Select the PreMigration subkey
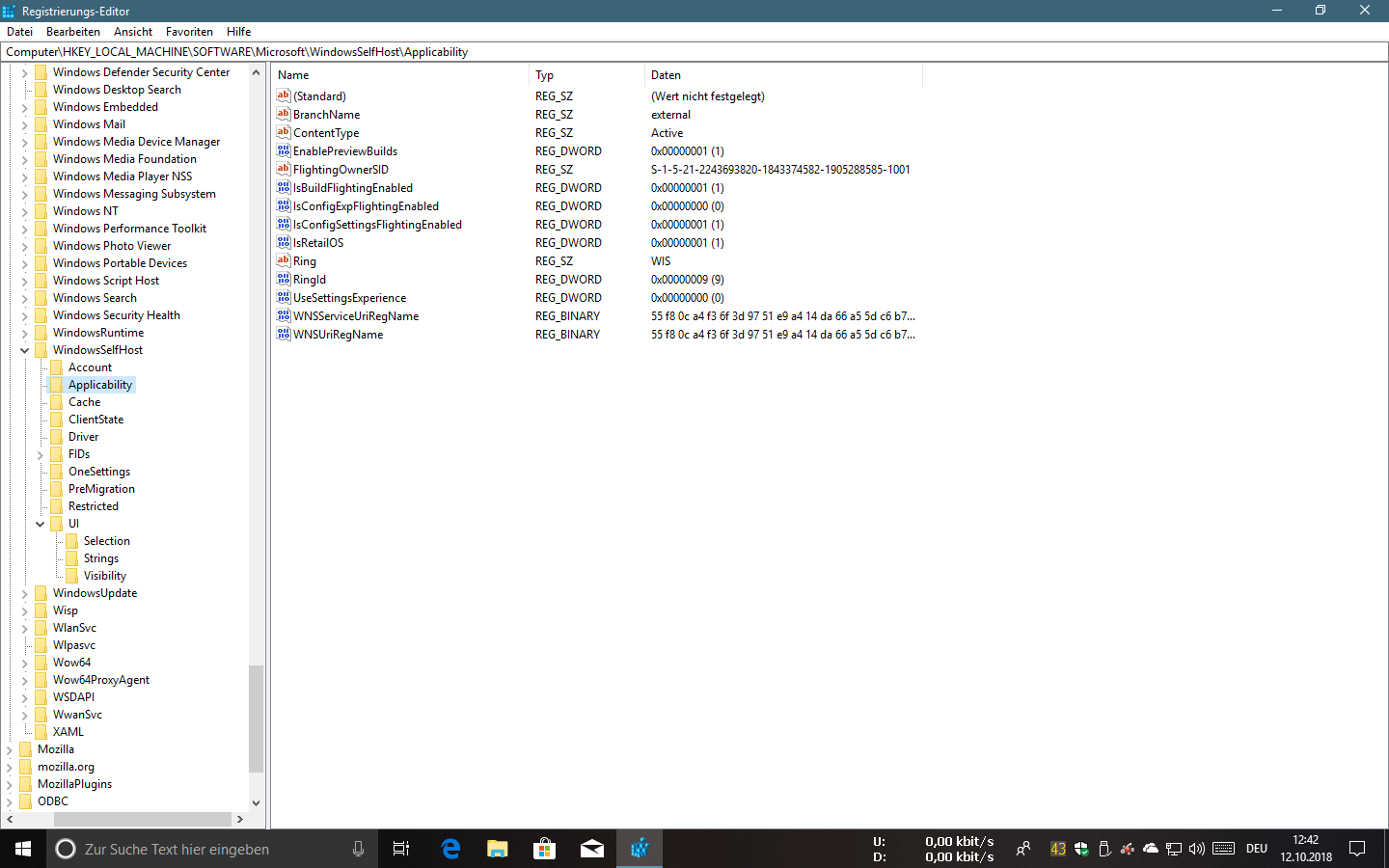The image size is (1389, 868). click(x=101, y=489)
